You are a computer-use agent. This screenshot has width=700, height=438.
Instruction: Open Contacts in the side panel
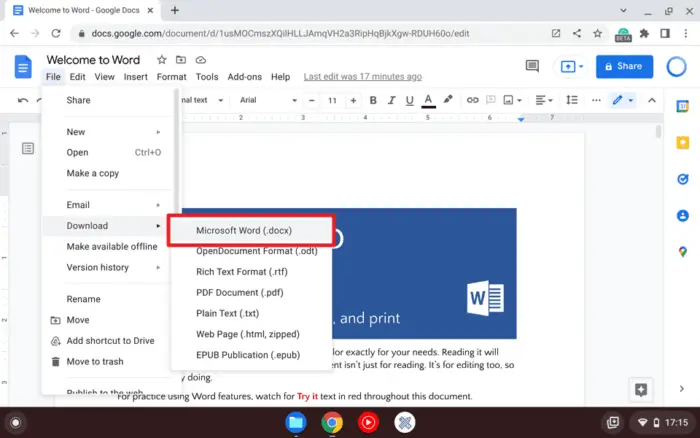pos(683,216)
